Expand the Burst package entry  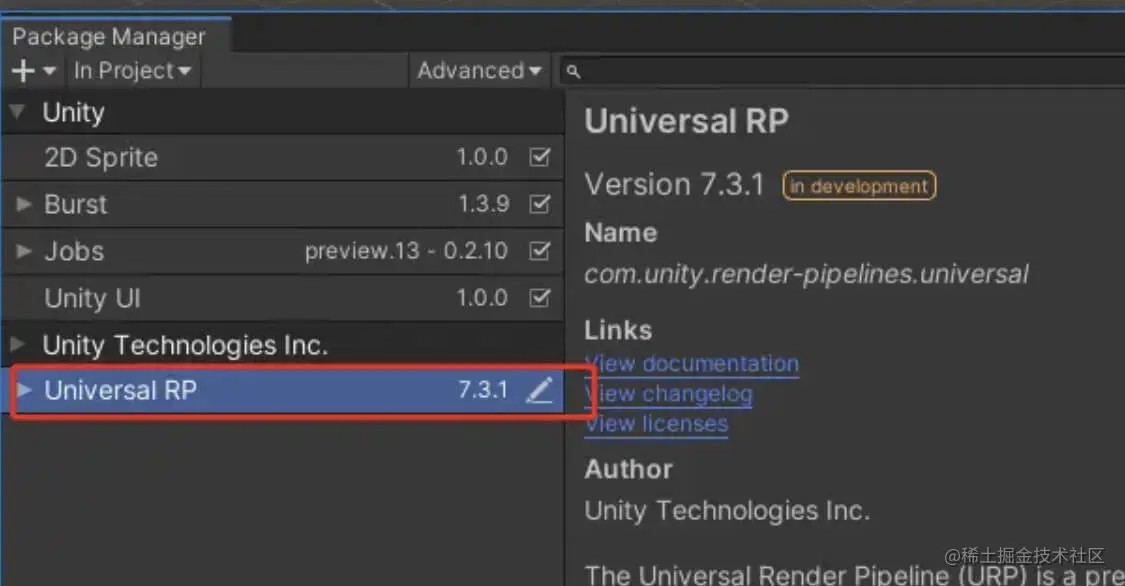tap(22, 204)
